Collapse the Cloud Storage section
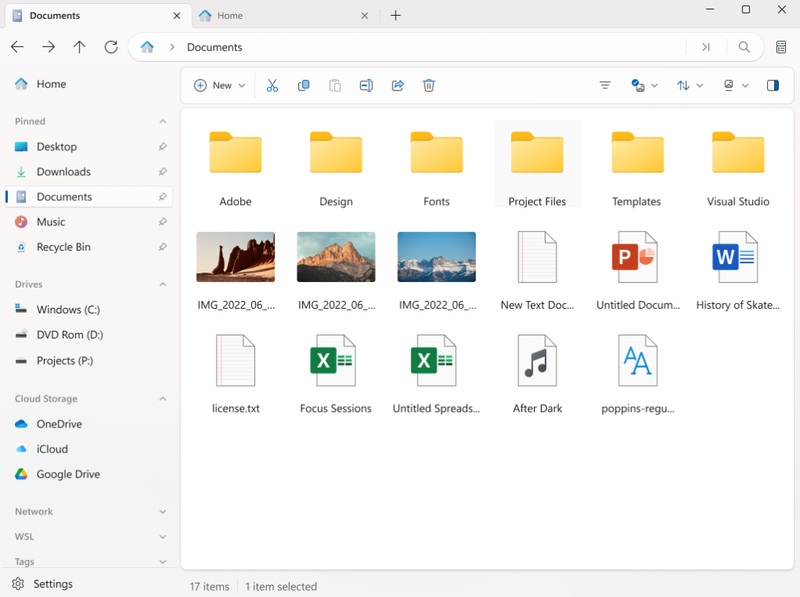This screenshot has height=597, width=800. click(163, 399)
